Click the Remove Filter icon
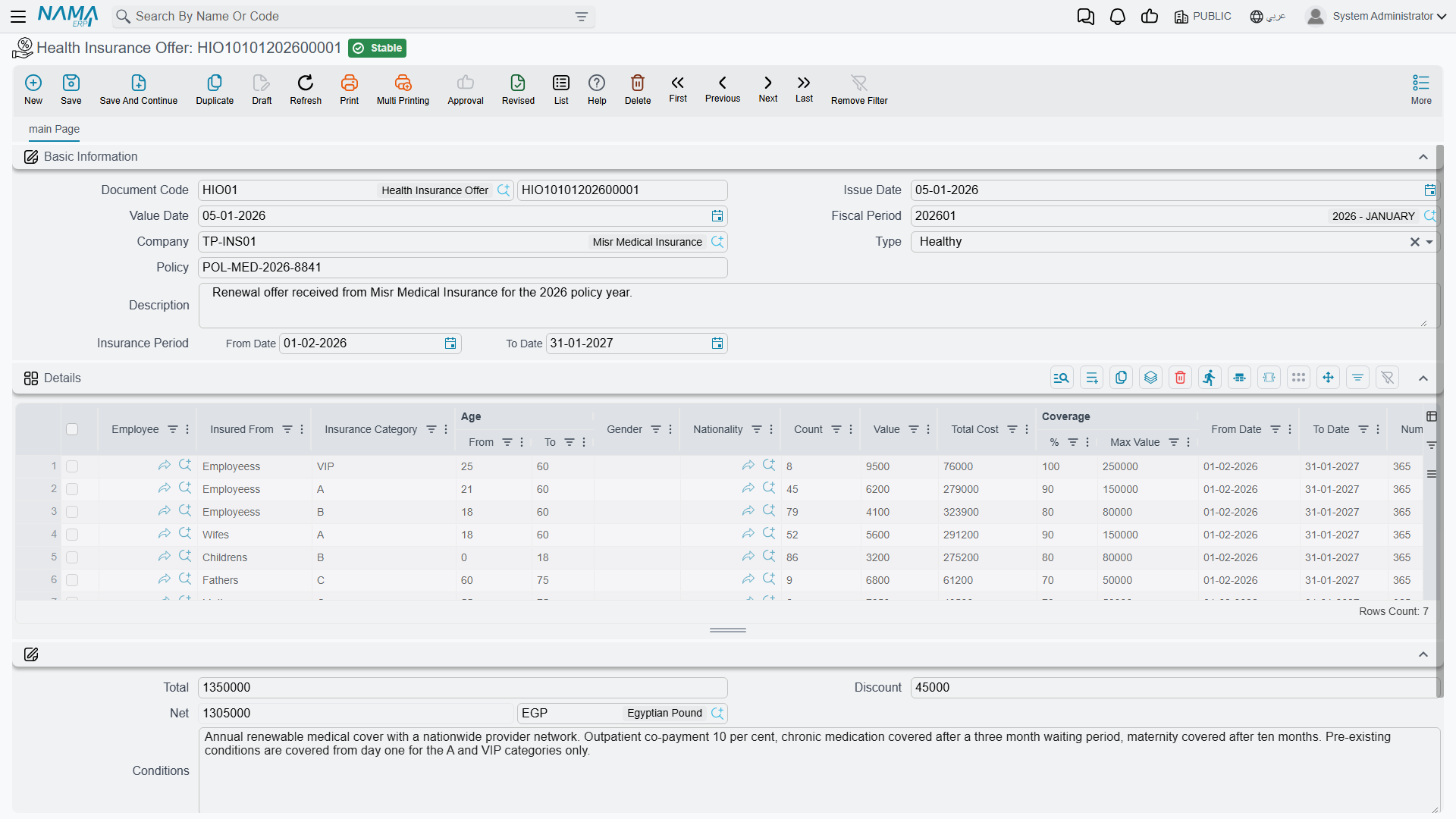This screenshot has width=1456, height=819. [x=859, y=89]
